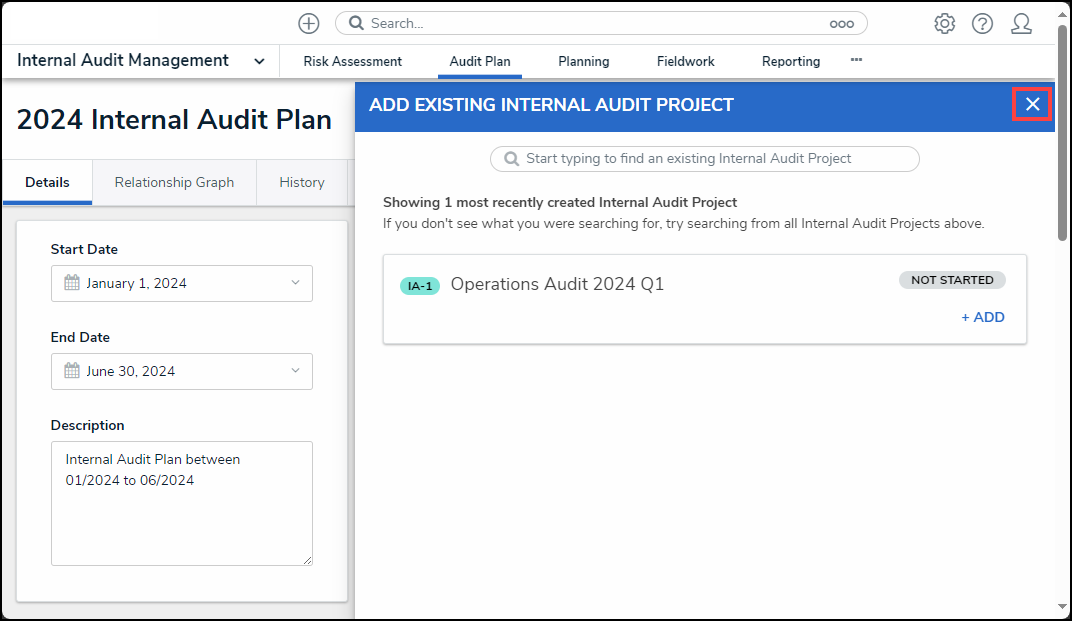This screenshot has width=1072, height=621.
Task: Select the Relationship Graph tab
Action: point(174,182)
